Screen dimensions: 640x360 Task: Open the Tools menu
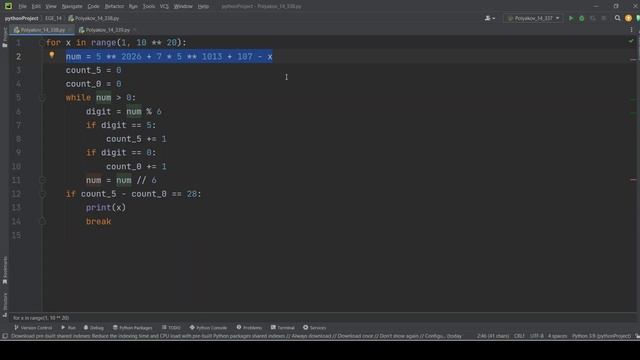tap(149, 7)
